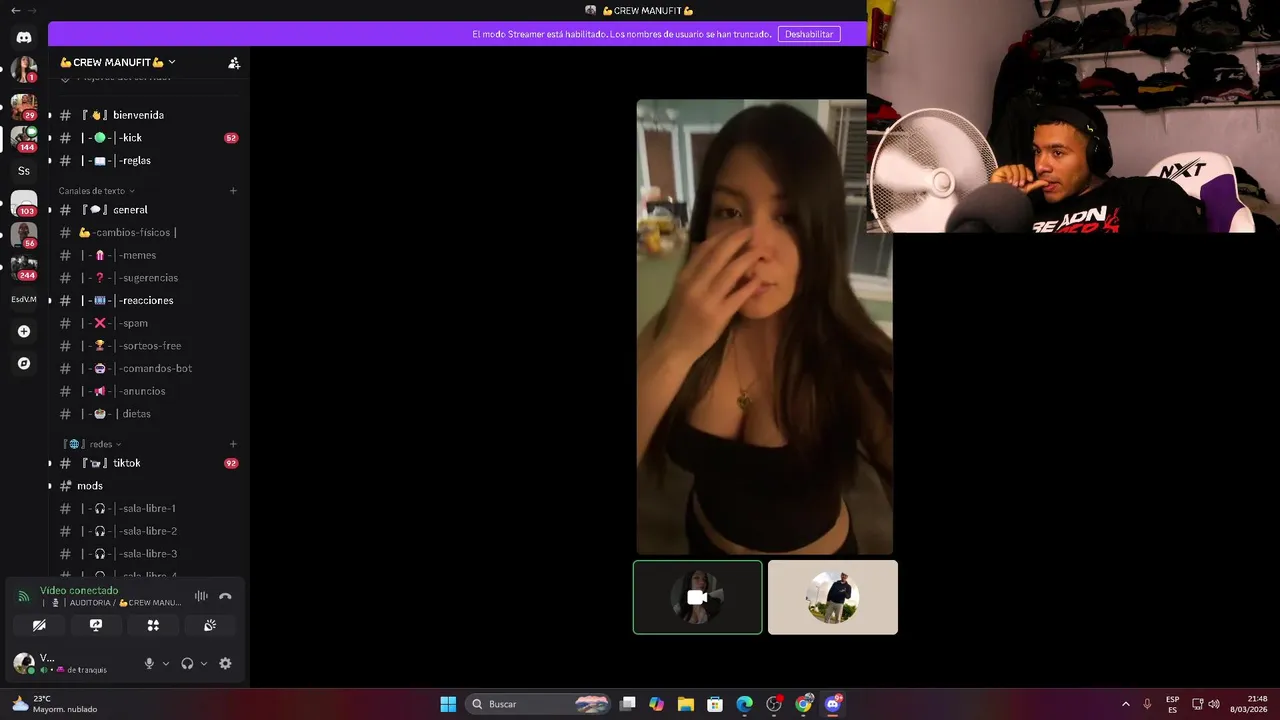
Task: Open the server with badge 29
Action: coord(24,106)
